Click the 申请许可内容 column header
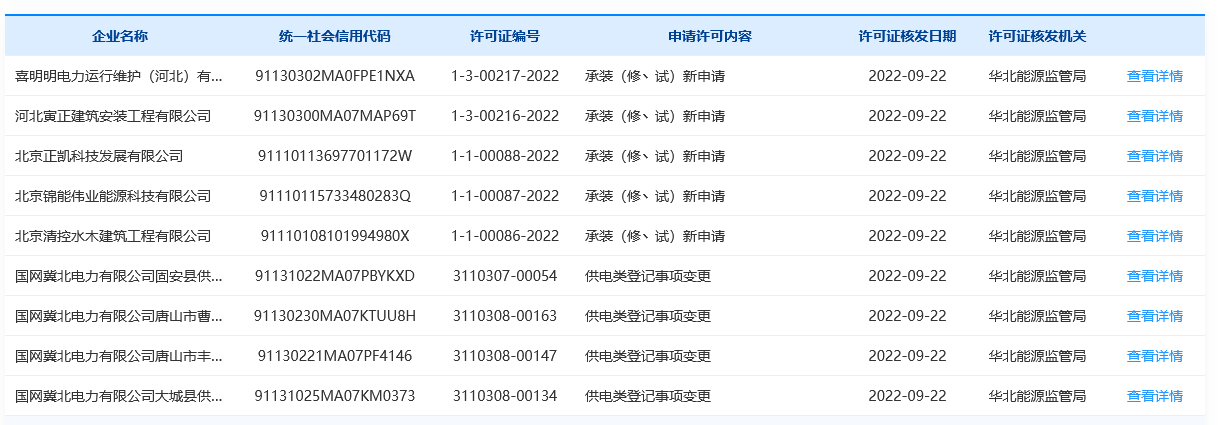 click(710, 36)
